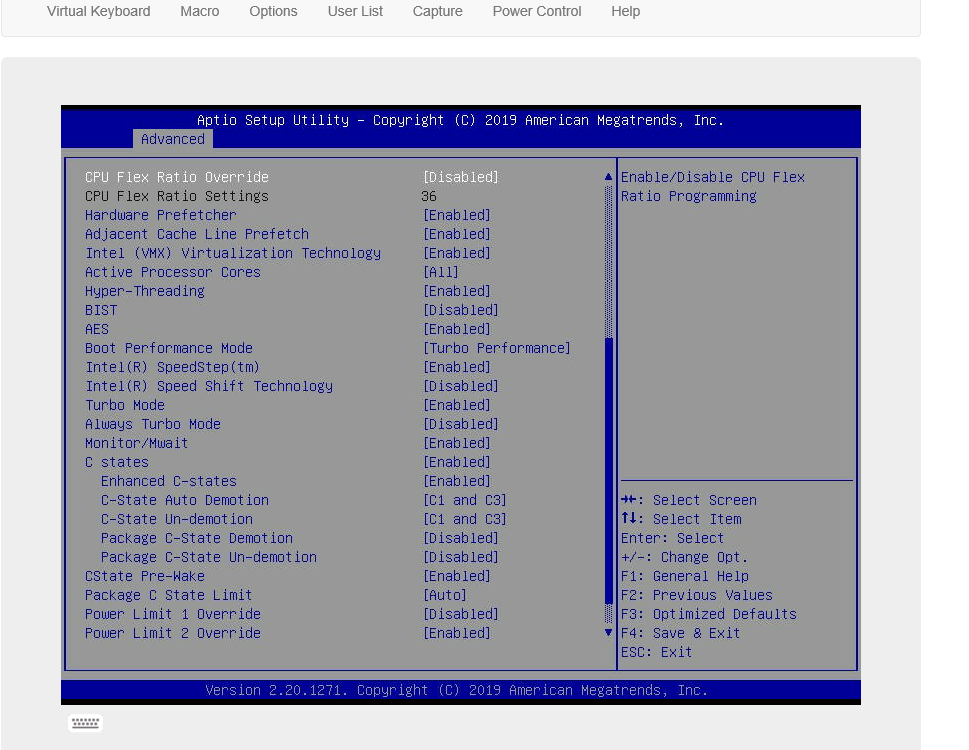Select Monitor/Mwait option
The width and height of the screenshot is (969, 750).
(137, 443)
